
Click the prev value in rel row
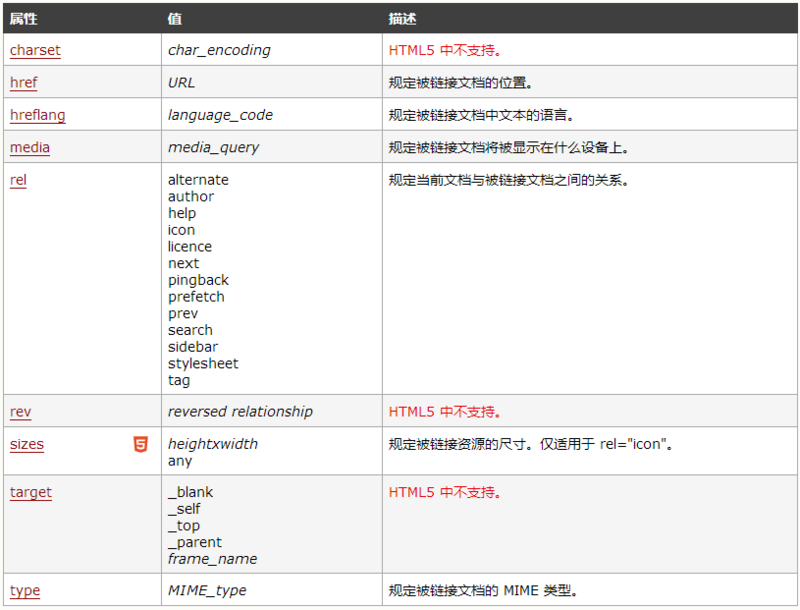click(183, 314)
